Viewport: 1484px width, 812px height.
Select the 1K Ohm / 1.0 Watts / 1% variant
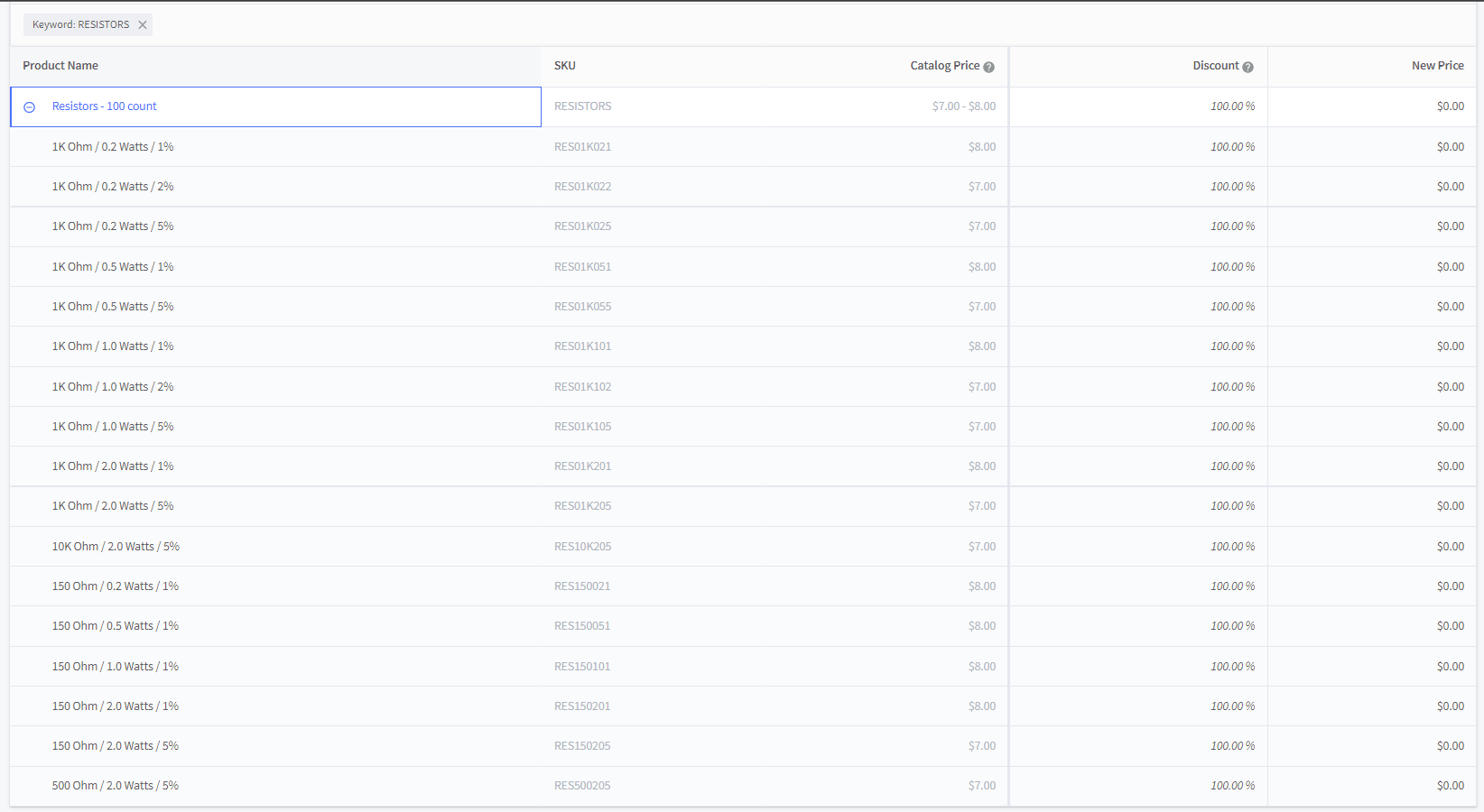113,346
